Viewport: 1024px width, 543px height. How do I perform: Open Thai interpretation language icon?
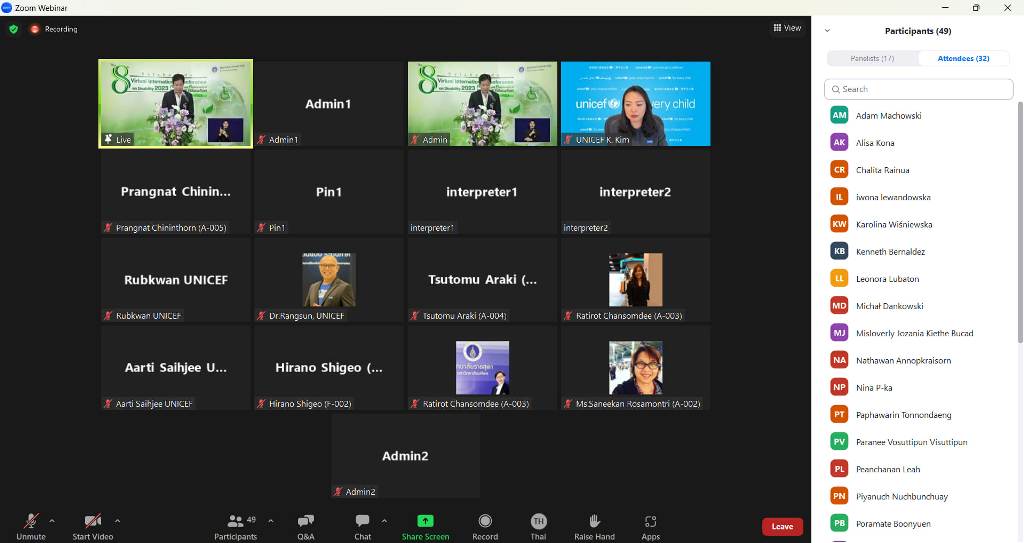coord(538,521)
